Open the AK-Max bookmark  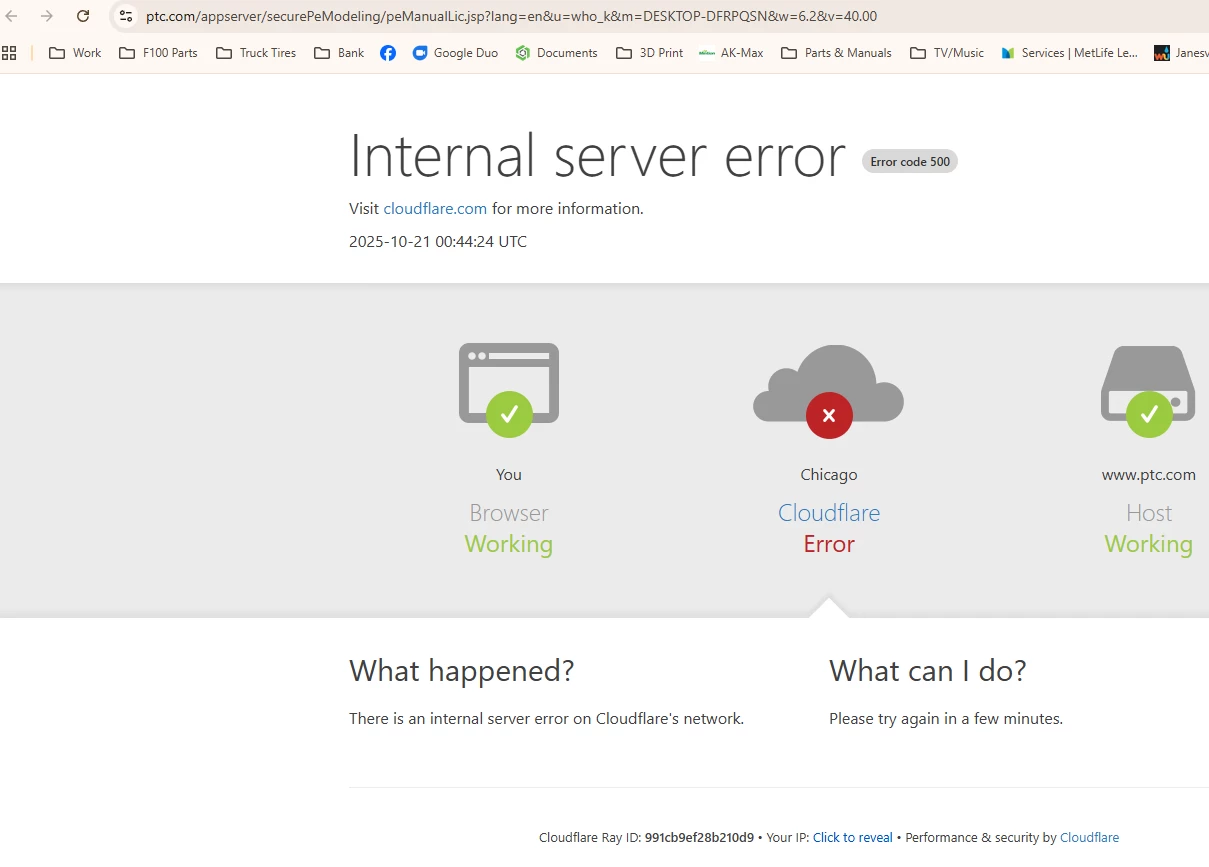pos(731,53)
